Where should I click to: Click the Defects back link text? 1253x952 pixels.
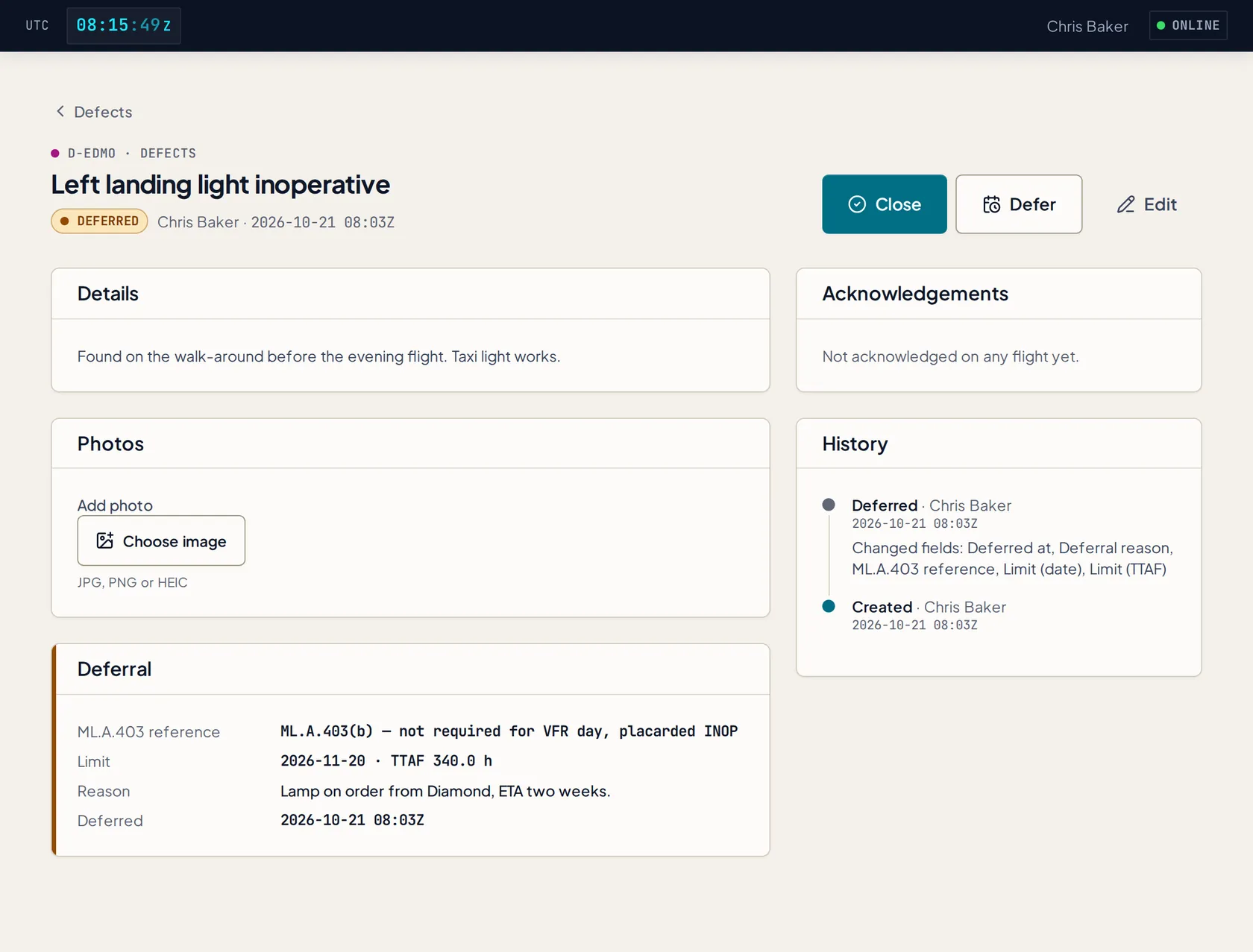point(103,112)
